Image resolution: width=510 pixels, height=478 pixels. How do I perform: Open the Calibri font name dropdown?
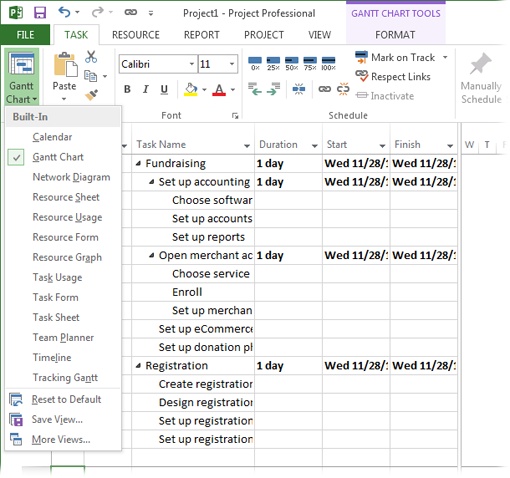(192, 64)
